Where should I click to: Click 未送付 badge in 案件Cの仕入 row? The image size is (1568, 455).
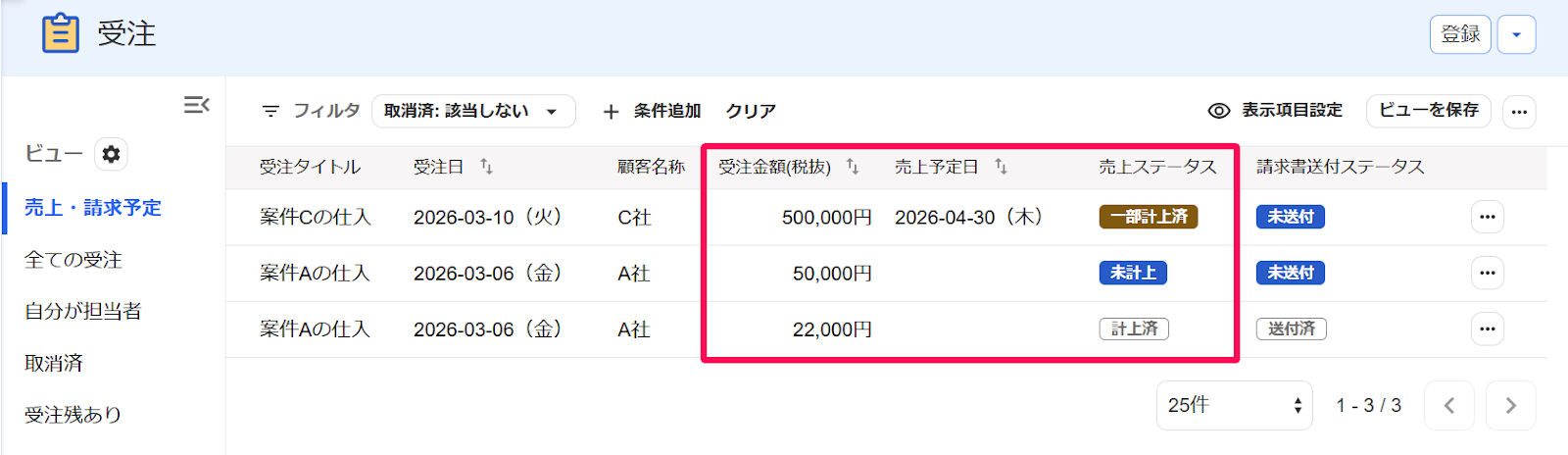(1291, 217)
